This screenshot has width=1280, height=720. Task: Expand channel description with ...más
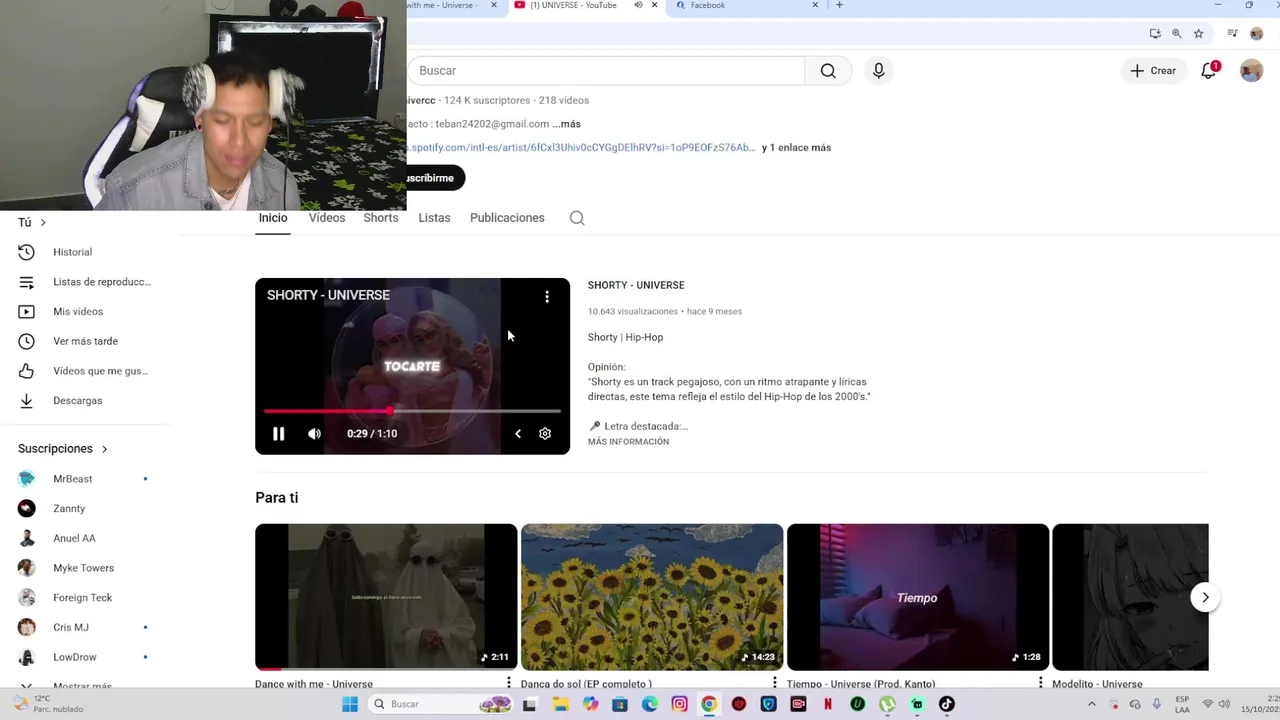pos(567,124)
